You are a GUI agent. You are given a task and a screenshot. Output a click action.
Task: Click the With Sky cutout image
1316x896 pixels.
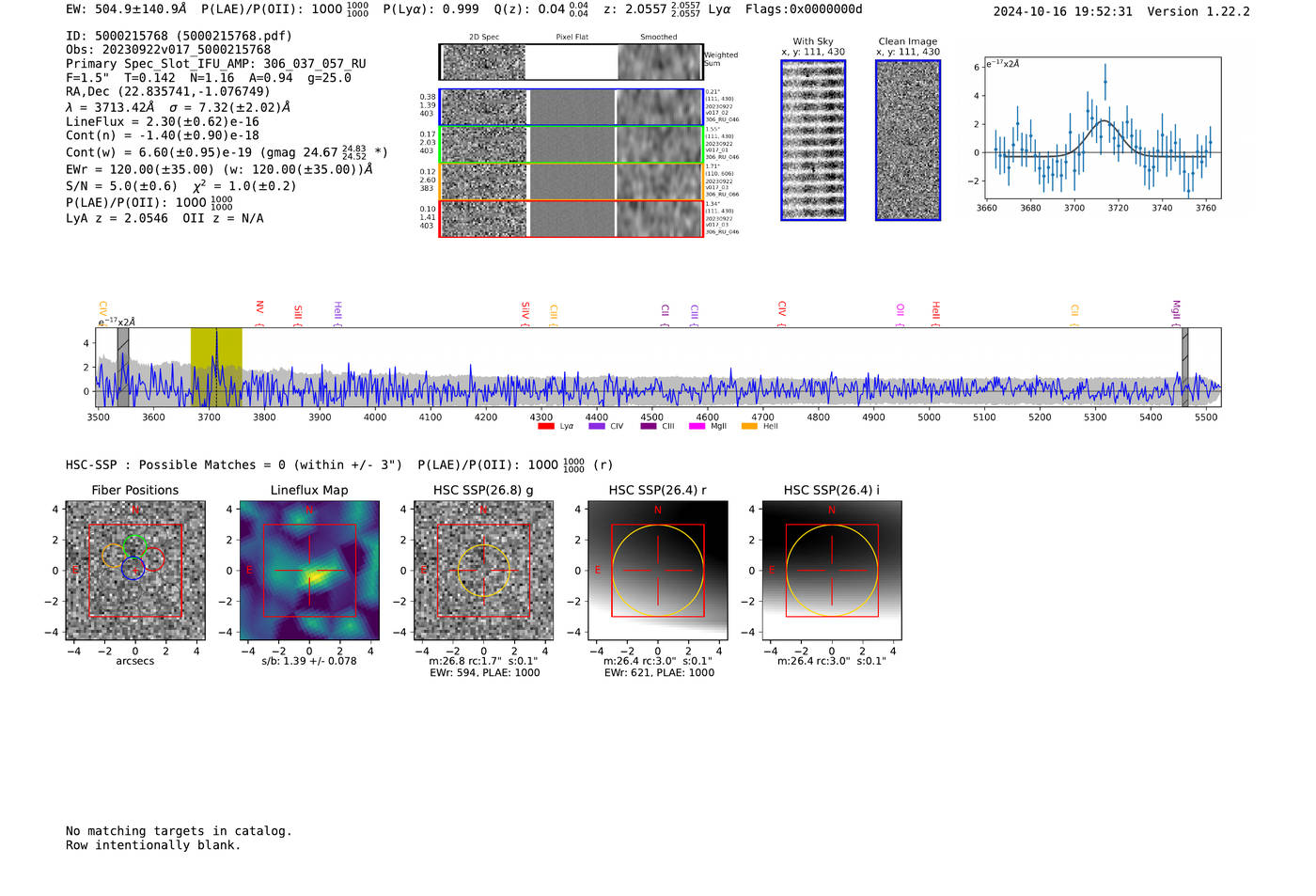pyautogui.click(x=813, y=140)
